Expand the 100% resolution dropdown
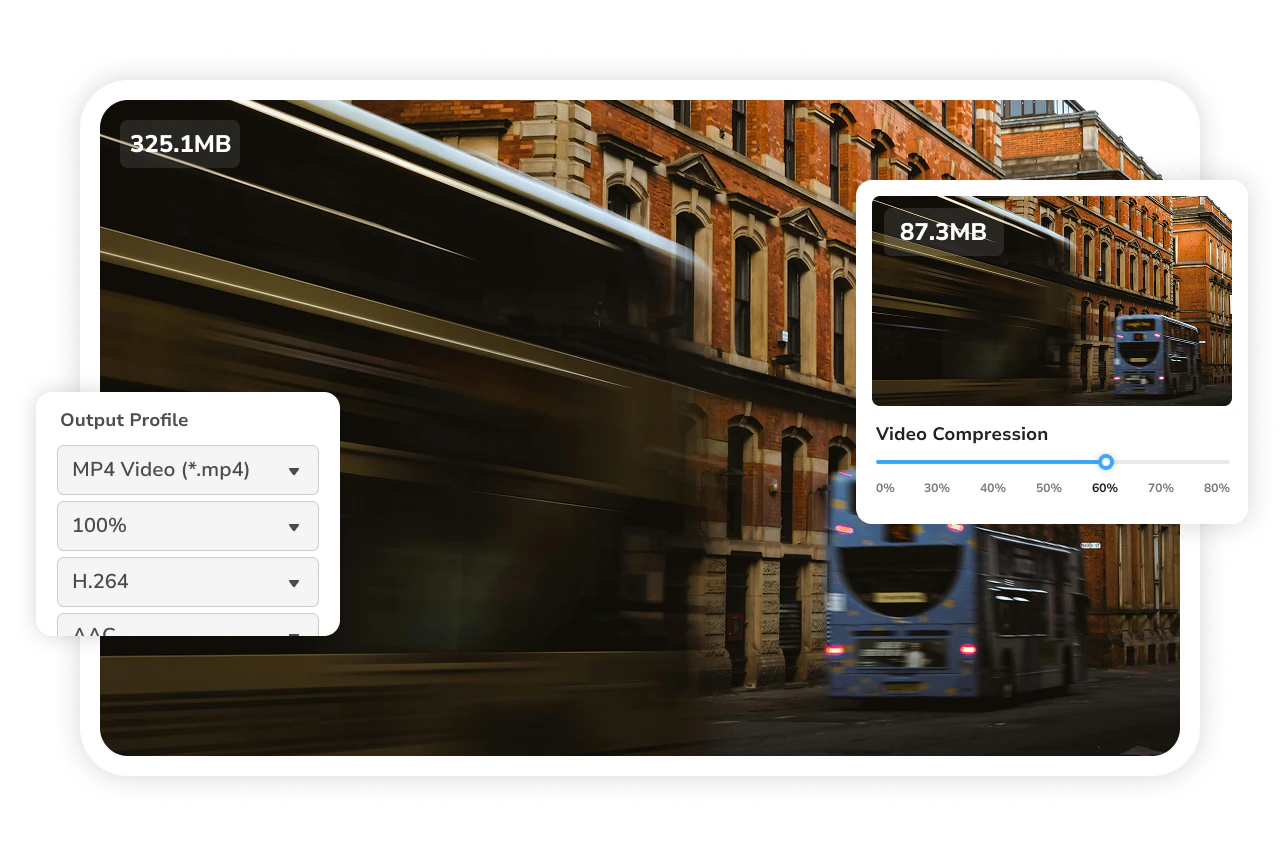Image resolution: width=1280 pixels, height=856 pixels. click(x=188, y=525)
